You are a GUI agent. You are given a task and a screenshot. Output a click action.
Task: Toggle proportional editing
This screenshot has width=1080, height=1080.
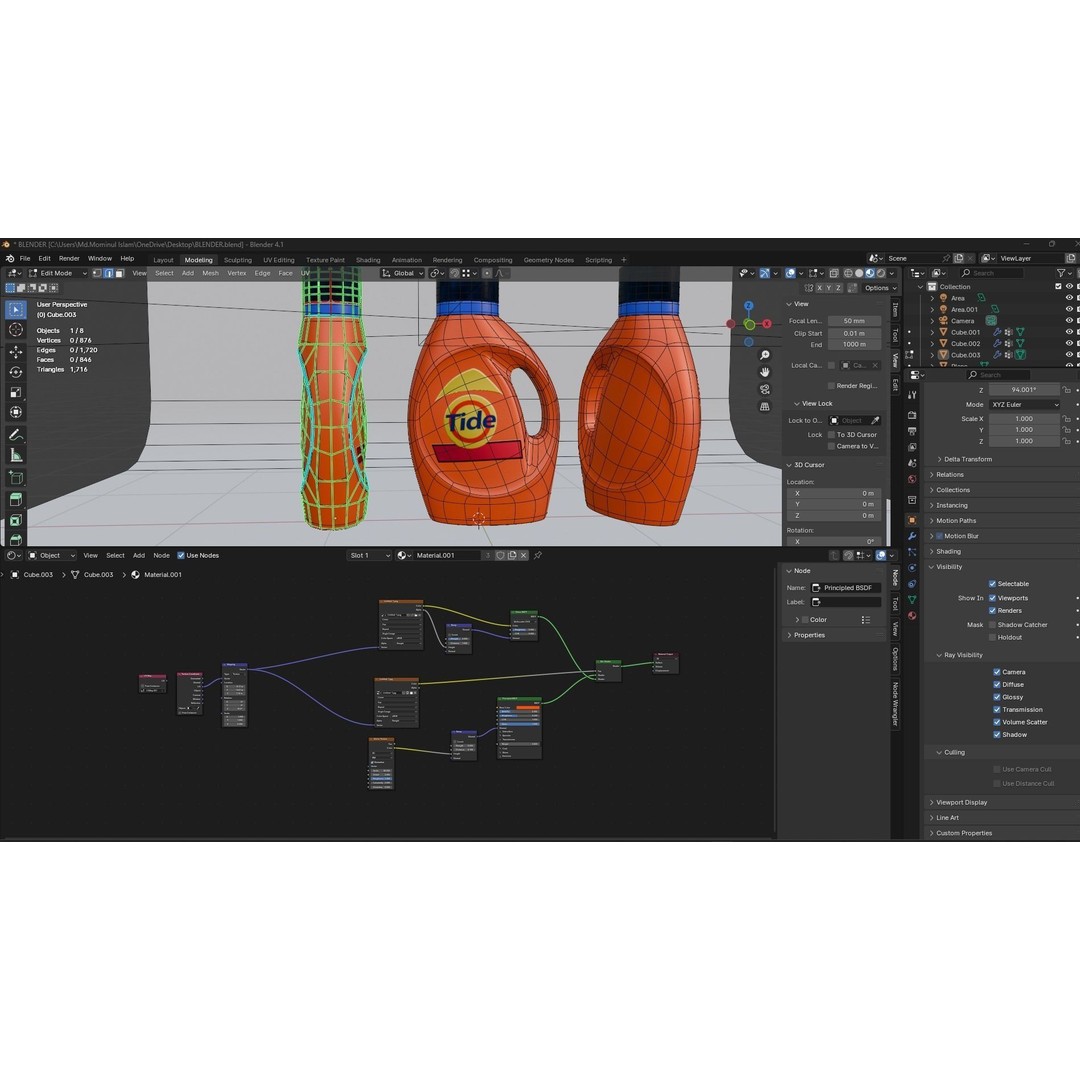coord(487,273)
